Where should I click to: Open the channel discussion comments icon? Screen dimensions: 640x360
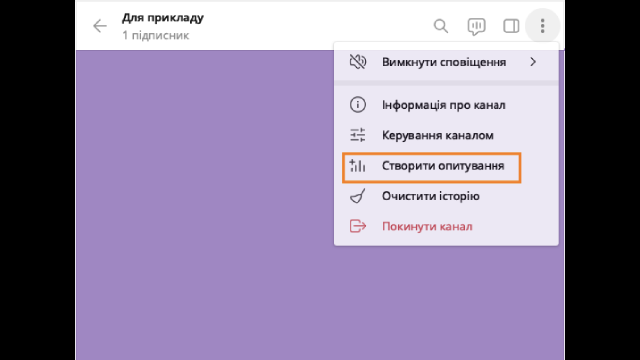(x=476, y=27)
